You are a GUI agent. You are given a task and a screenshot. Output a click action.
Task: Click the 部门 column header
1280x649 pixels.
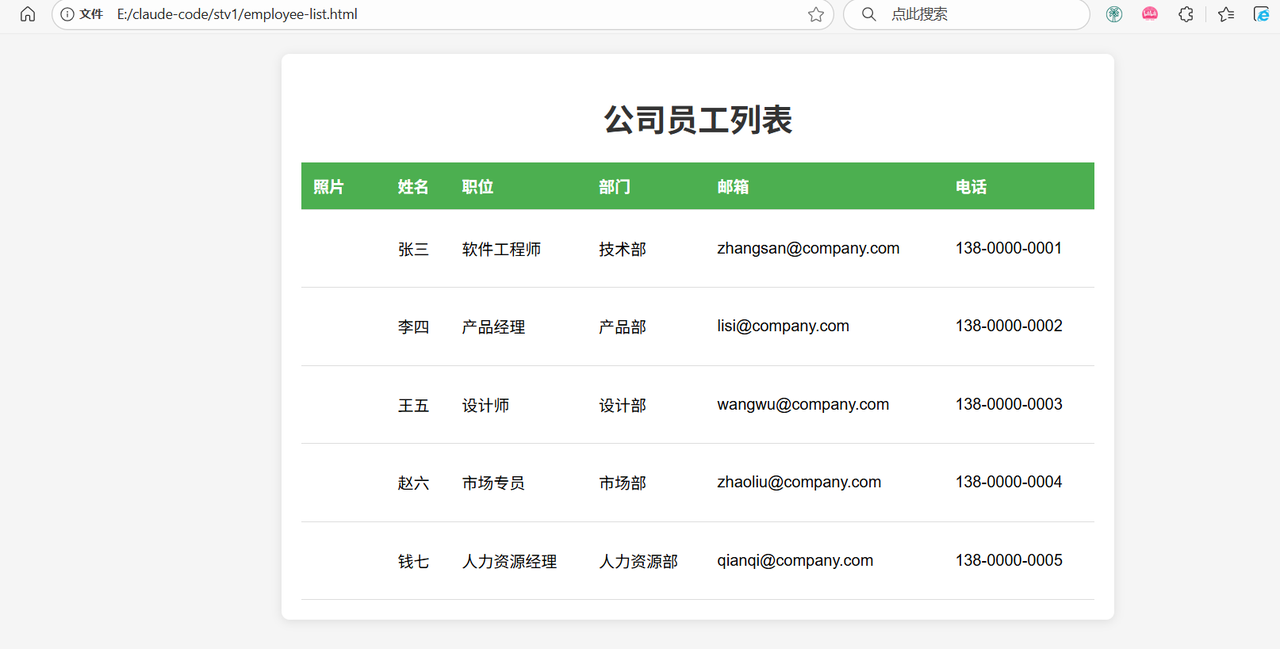point(614,187)
